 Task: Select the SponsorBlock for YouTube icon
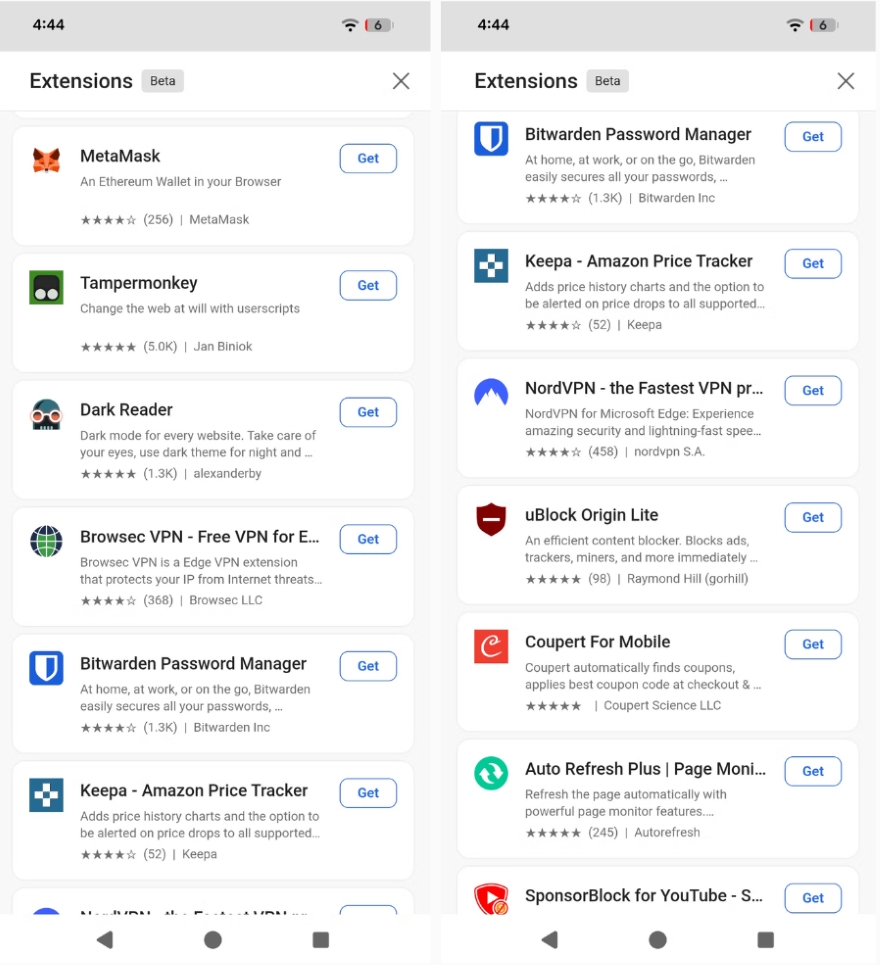click(x=491, y=898)
